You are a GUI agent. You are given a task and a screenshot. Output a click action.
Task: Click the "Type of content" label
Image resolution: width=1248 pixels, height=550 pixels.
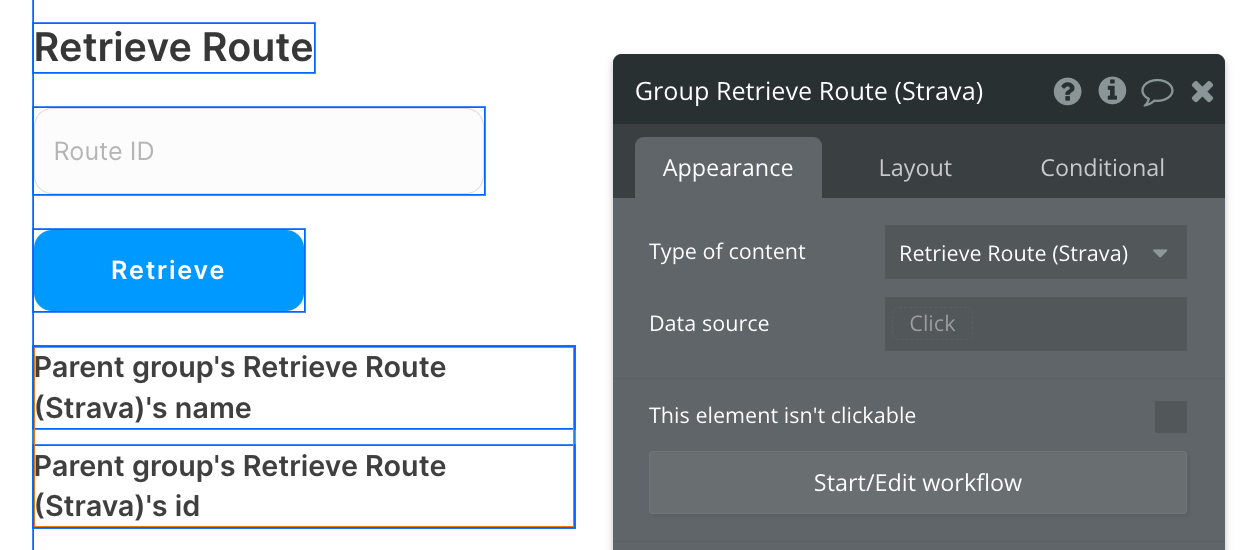[x=727, y=252]
